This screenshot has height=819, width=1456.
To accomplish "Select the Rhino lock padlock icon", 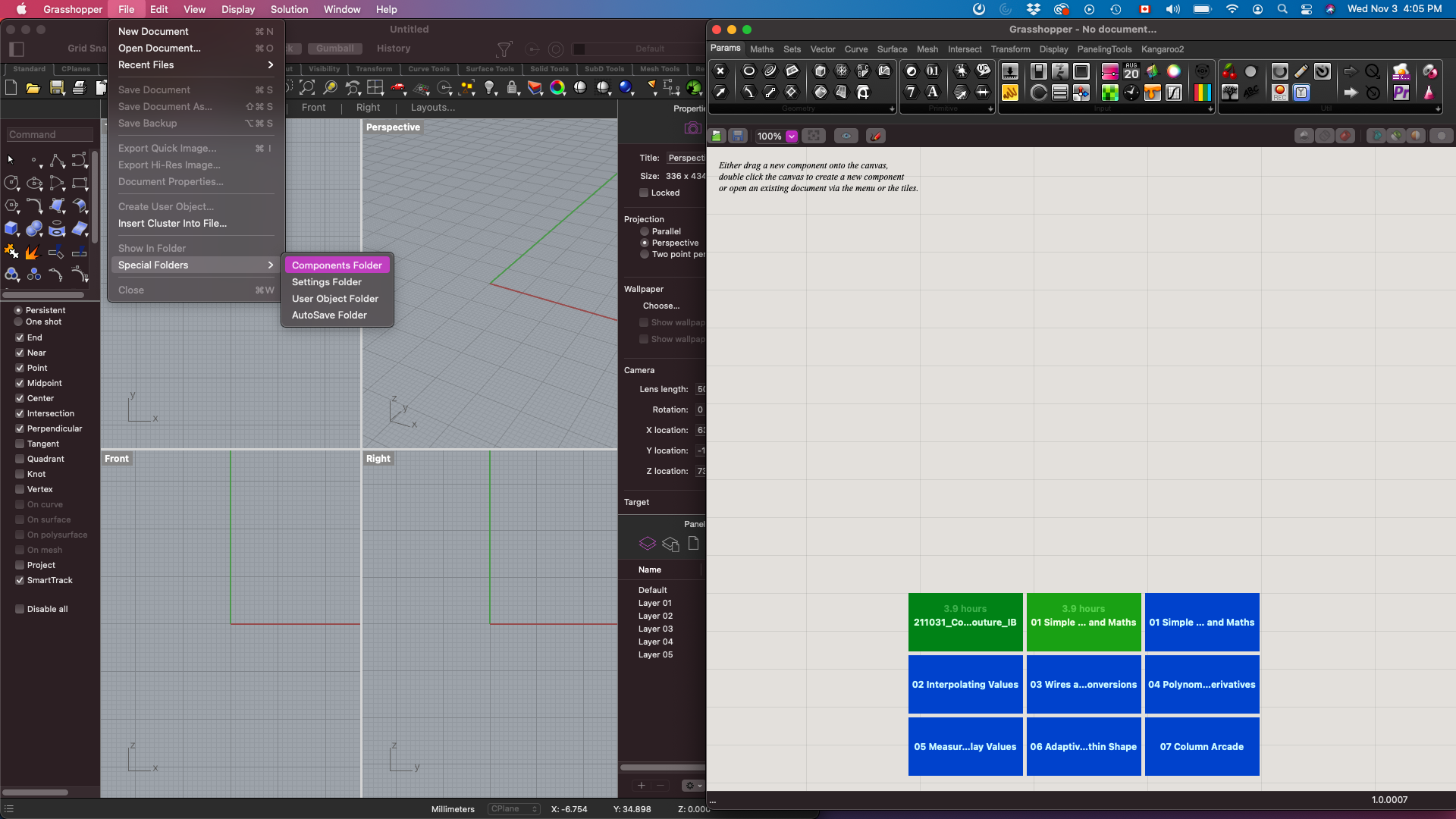I will coord(513,88).
